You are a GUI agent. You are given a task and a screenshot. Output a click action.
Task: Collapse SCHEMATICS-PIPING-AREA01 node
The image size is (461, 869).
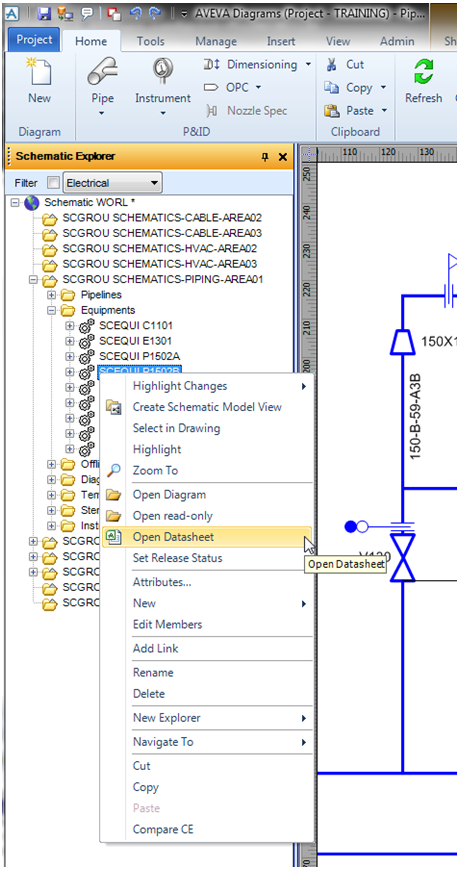(33, 280)
